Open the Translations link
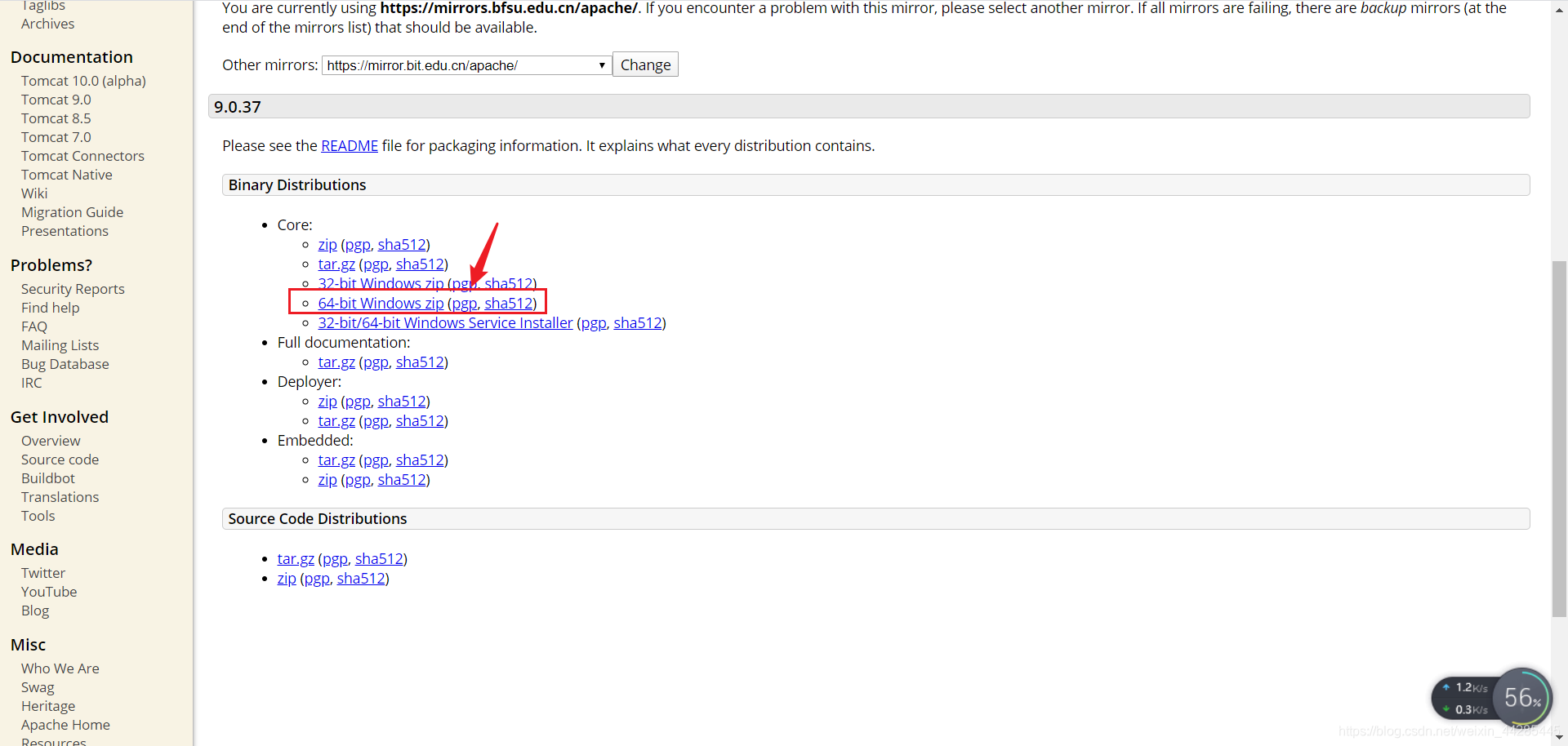 coord(60,497)
